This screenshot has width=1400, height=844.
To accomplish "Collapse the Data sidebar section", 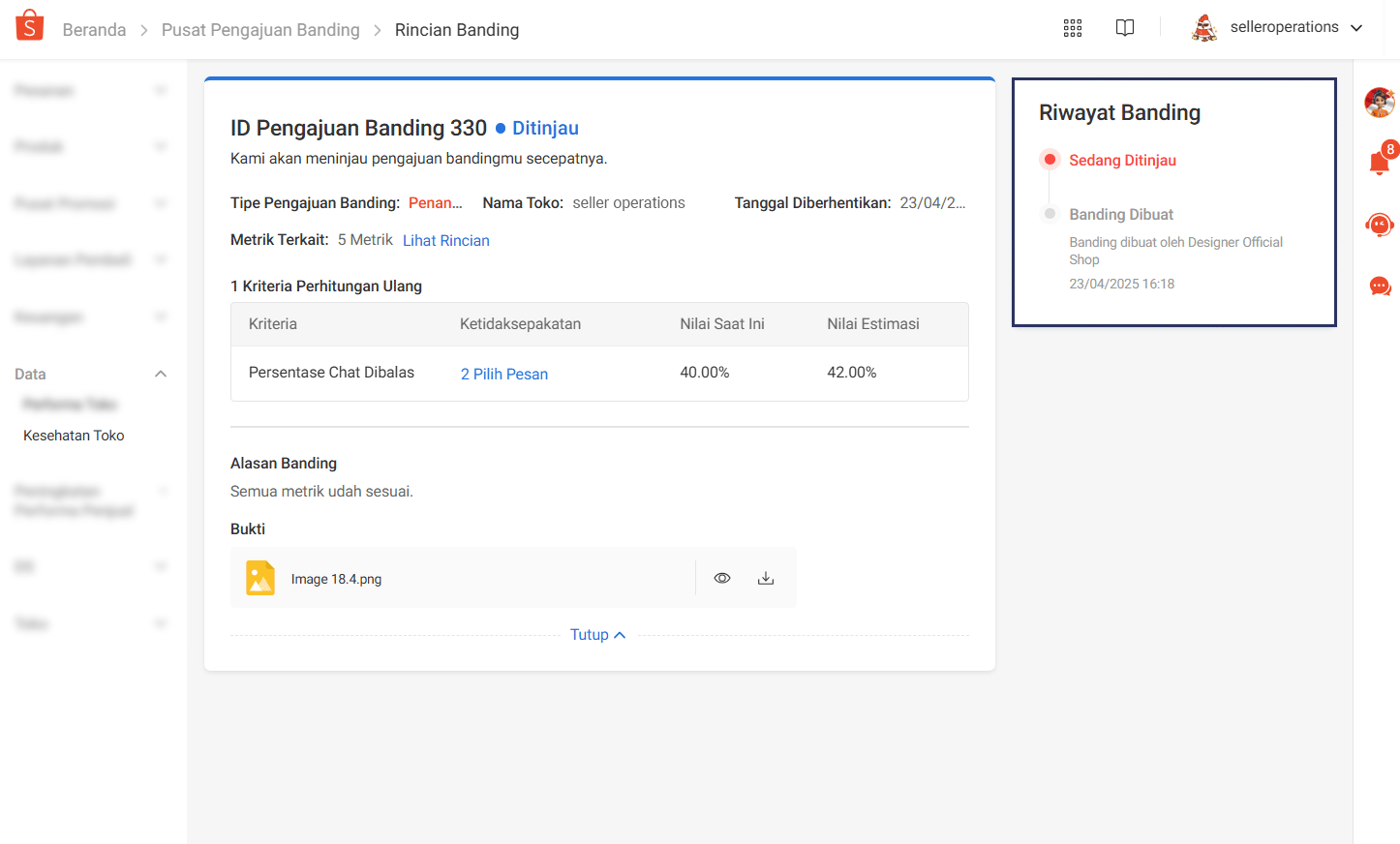I will tap(161, 375).
